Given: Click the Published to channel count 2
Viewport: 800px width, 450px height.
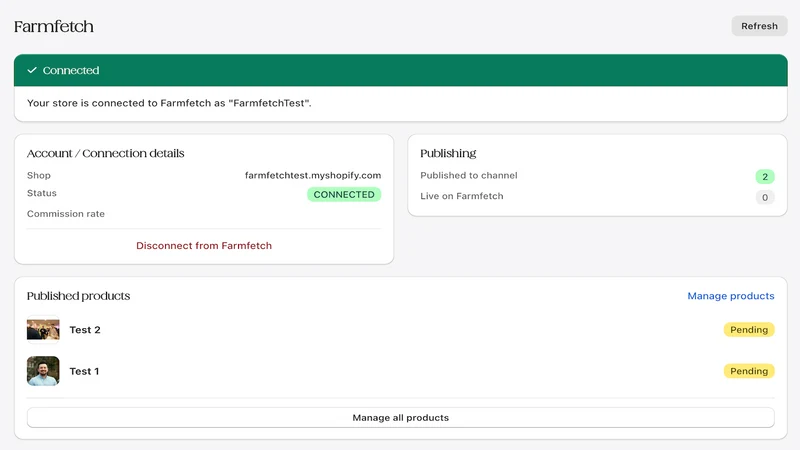Looking at the screenshot, I should point(765,177).
